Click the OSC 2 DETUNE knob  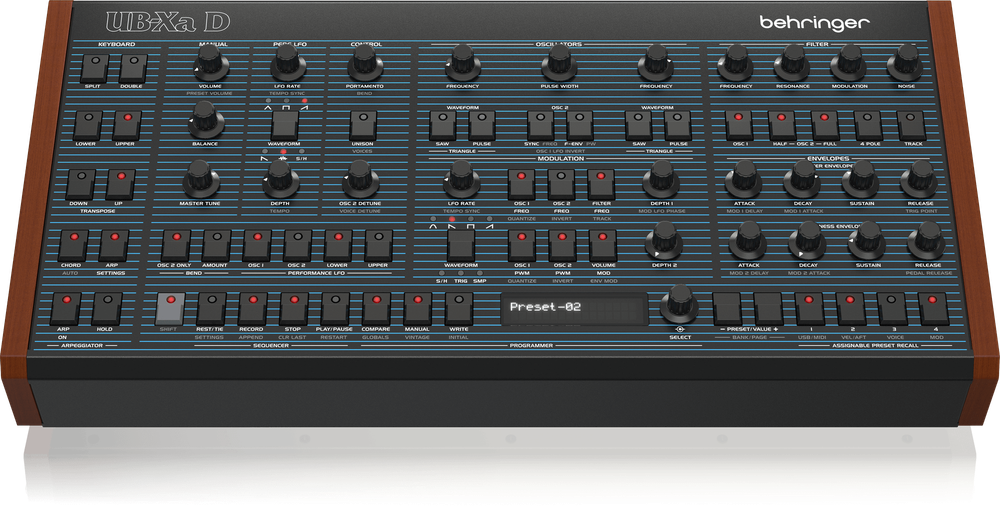point(360,178)
